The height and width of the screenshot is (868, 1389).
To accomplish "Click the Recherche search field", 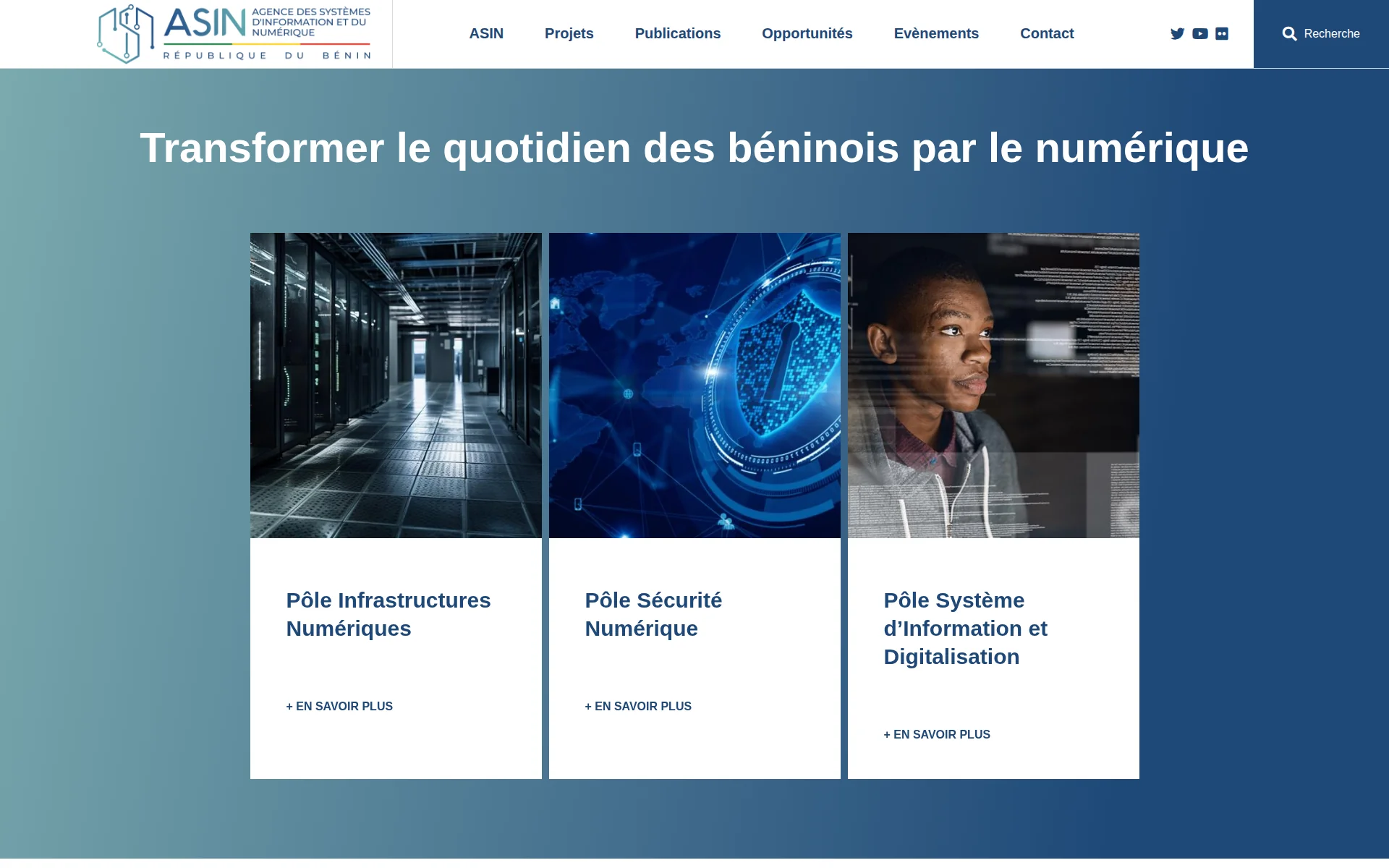I will pos(1321,34).
